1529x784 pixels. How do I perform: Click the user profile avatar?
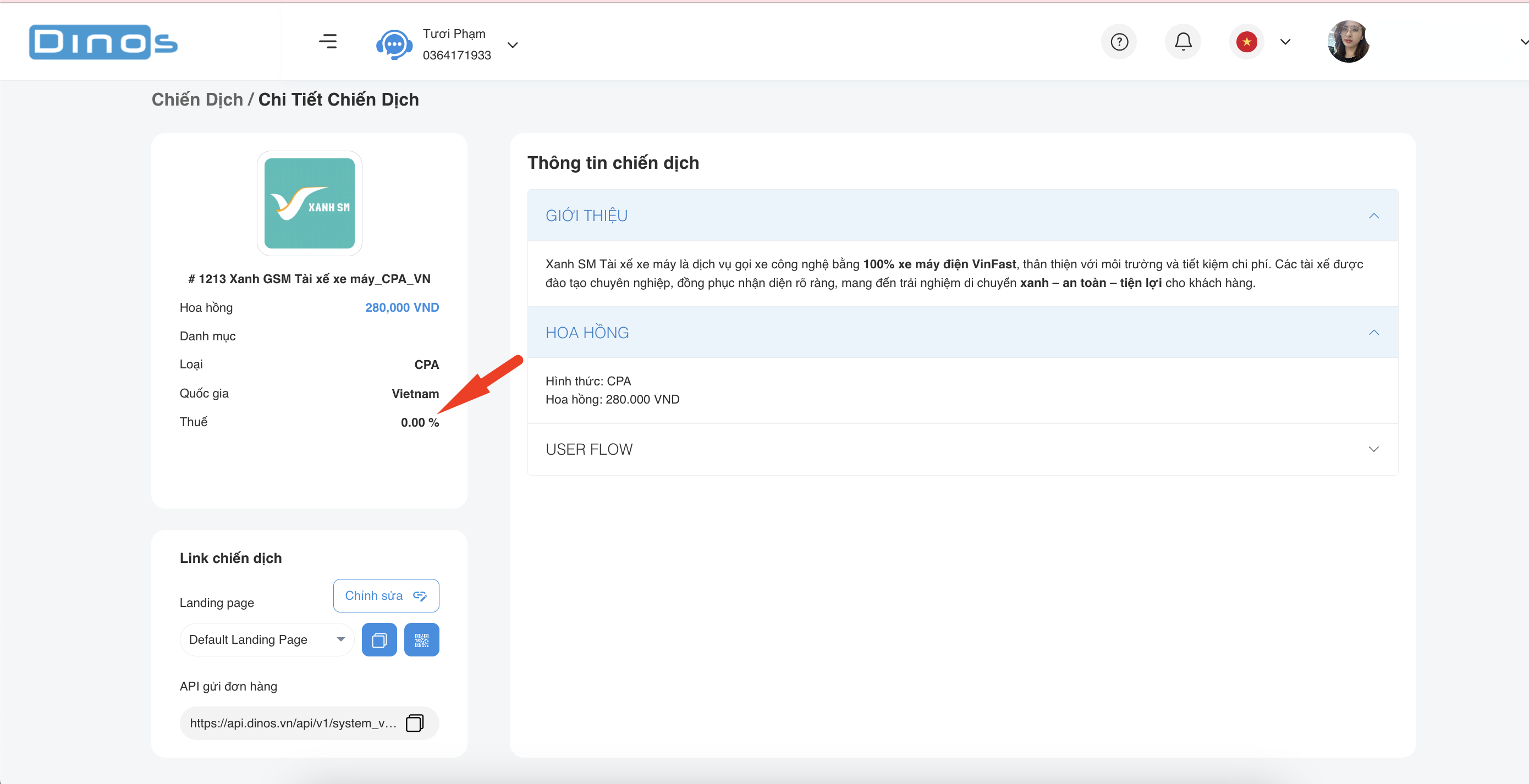click(1348, 42)
